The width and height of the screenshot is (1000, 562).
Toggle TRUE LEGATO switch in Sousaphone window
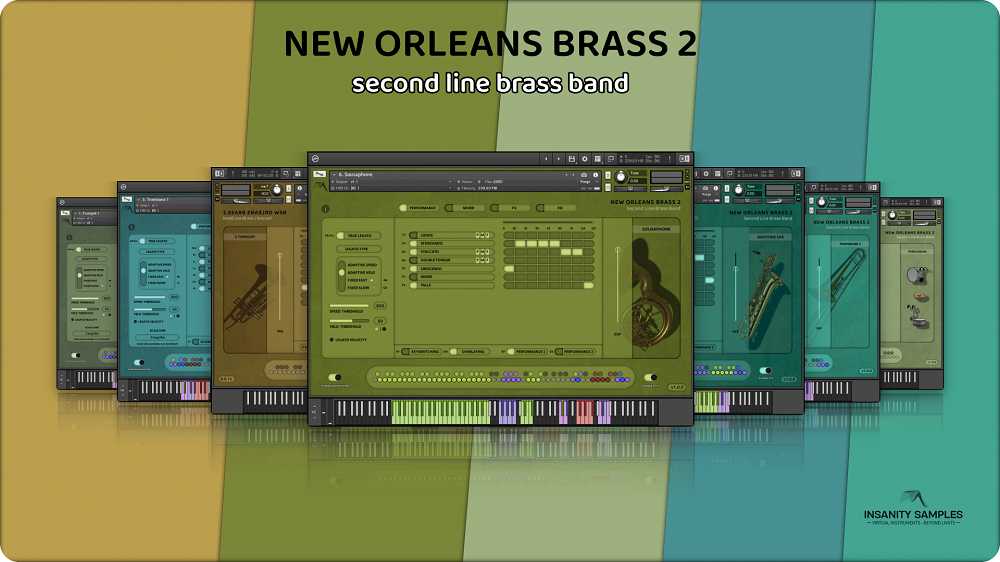click(x=340, y=235)
